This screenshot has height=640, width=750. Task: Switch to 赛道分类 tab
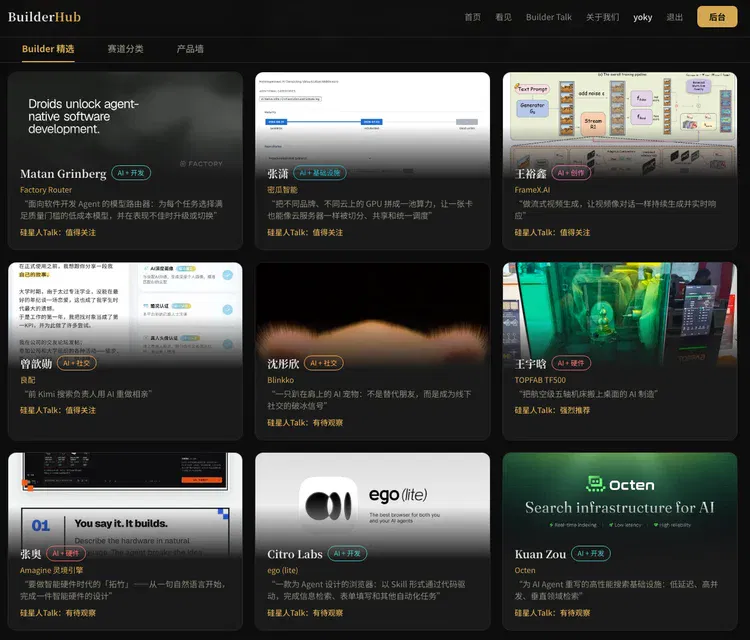(x=125, y=49)
